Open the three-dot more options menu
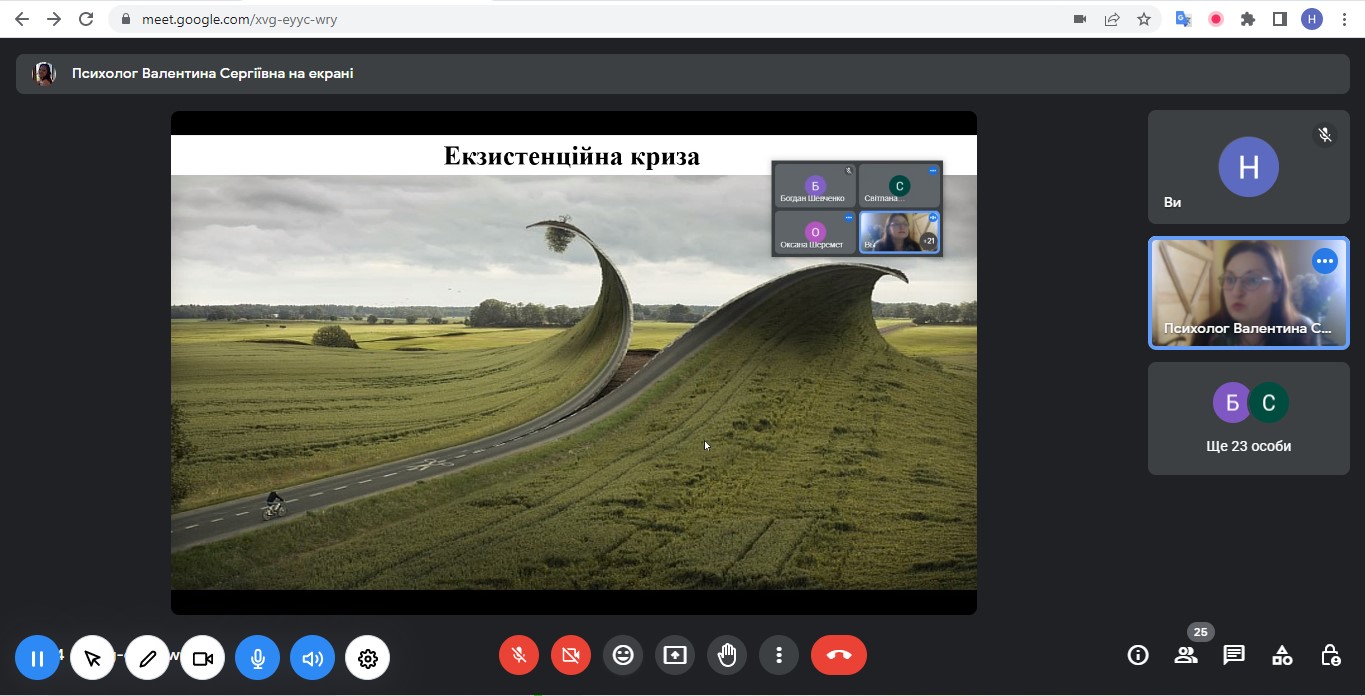1365x696 pixels. (x=779, y=655)
